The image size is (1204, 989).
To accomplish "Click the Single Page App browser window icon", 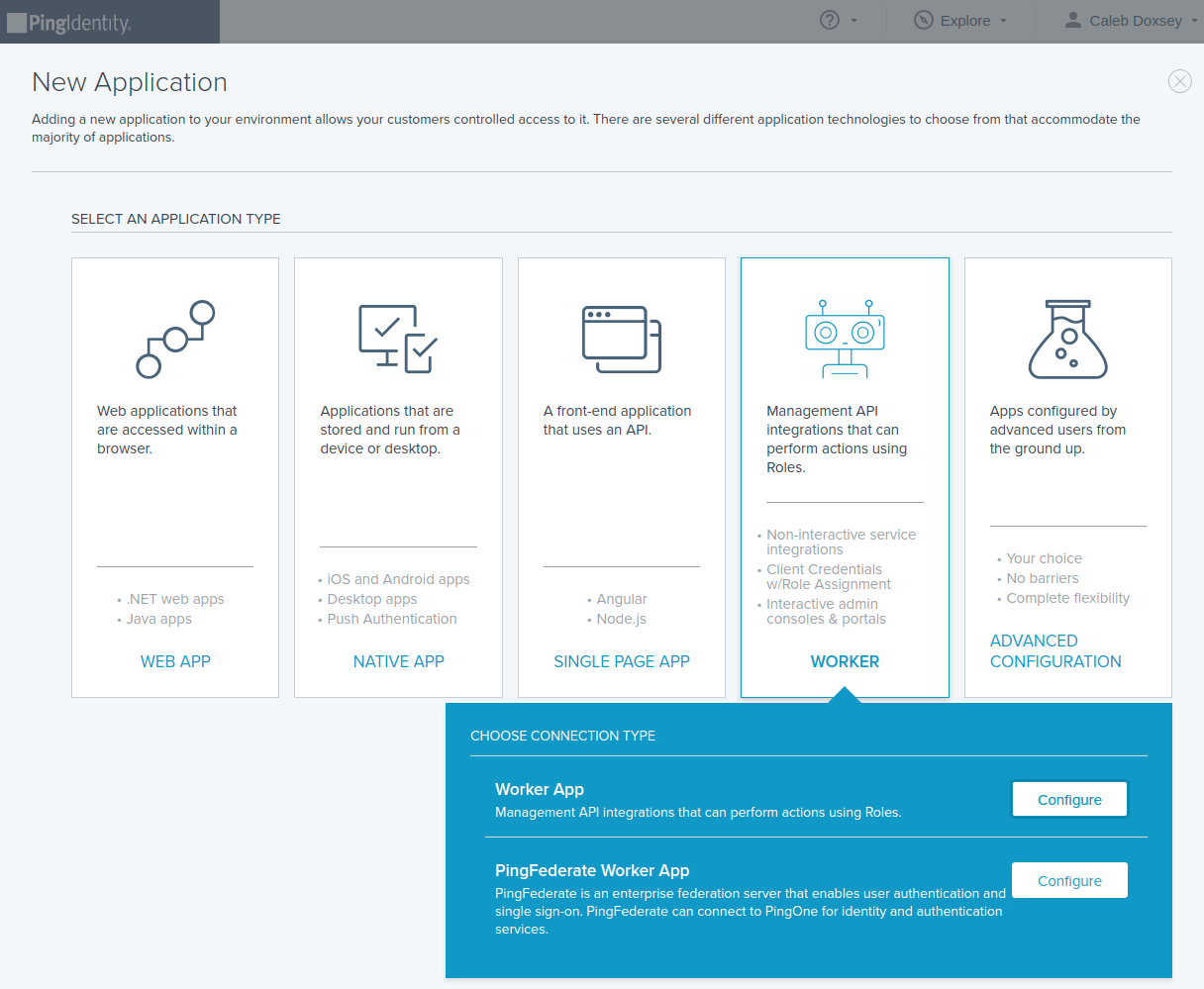I will coord(621,340).
